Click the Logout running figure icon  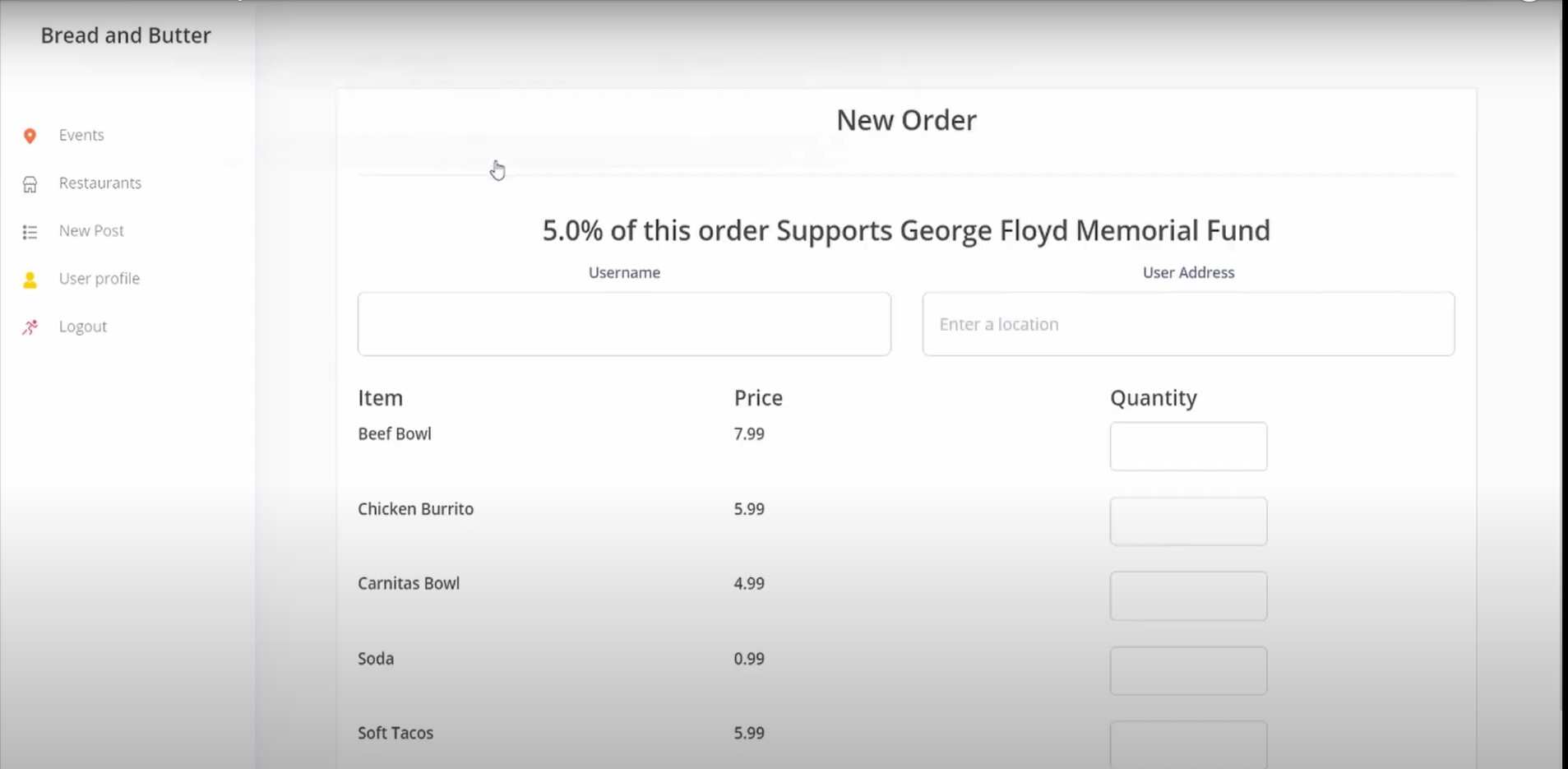tap(30, 327)
